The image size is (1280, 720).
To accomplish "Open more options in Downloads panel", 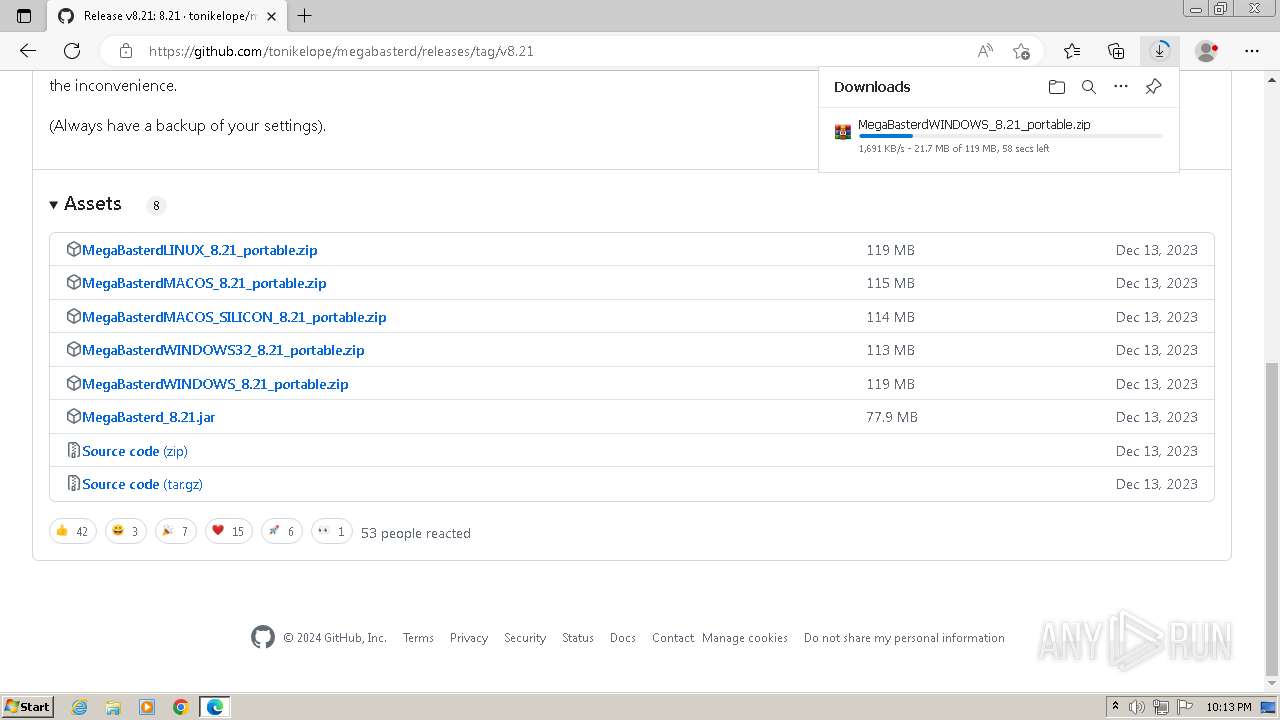I will click(1121, 87).
